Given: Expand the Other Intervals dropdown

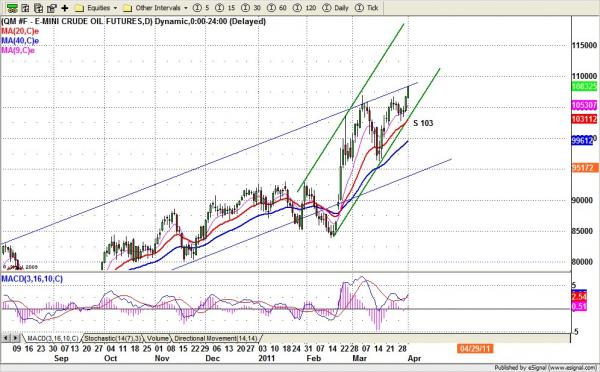Looking at the screenshot, I should click(x=156, y=8).
